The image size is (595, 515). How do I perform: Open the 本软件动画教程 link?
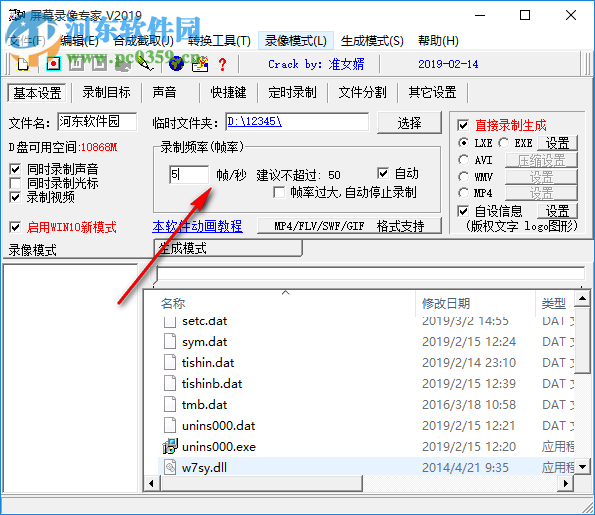pos(197,226)
